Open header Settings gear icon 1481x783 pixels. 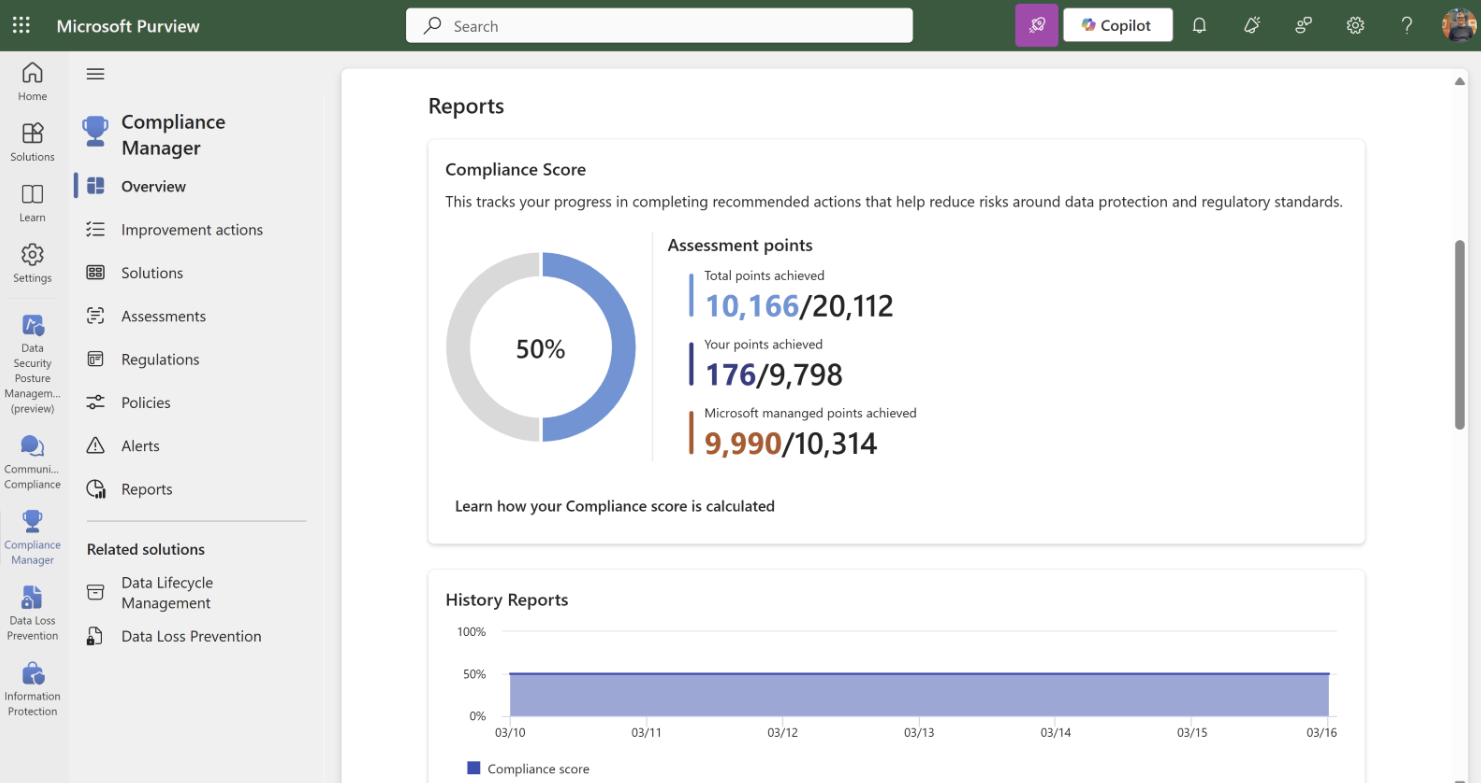point(1355,26)
